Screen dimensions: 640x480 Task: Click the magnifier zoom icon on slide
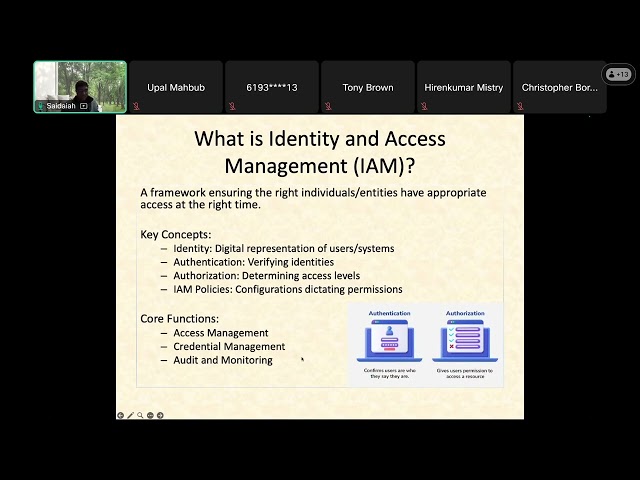point(140,415)
